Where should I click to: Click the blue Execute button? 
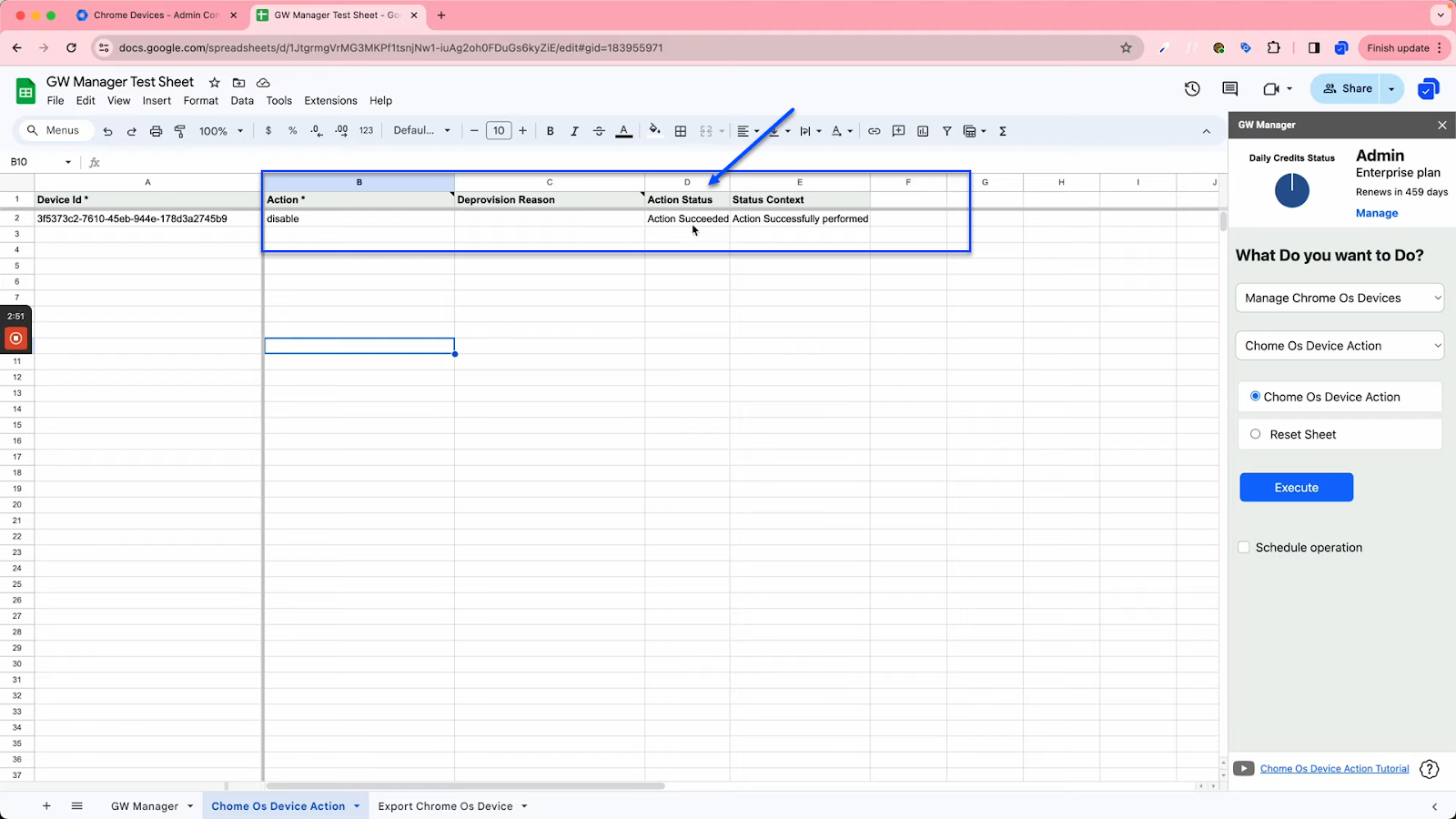coord(1296,487)
